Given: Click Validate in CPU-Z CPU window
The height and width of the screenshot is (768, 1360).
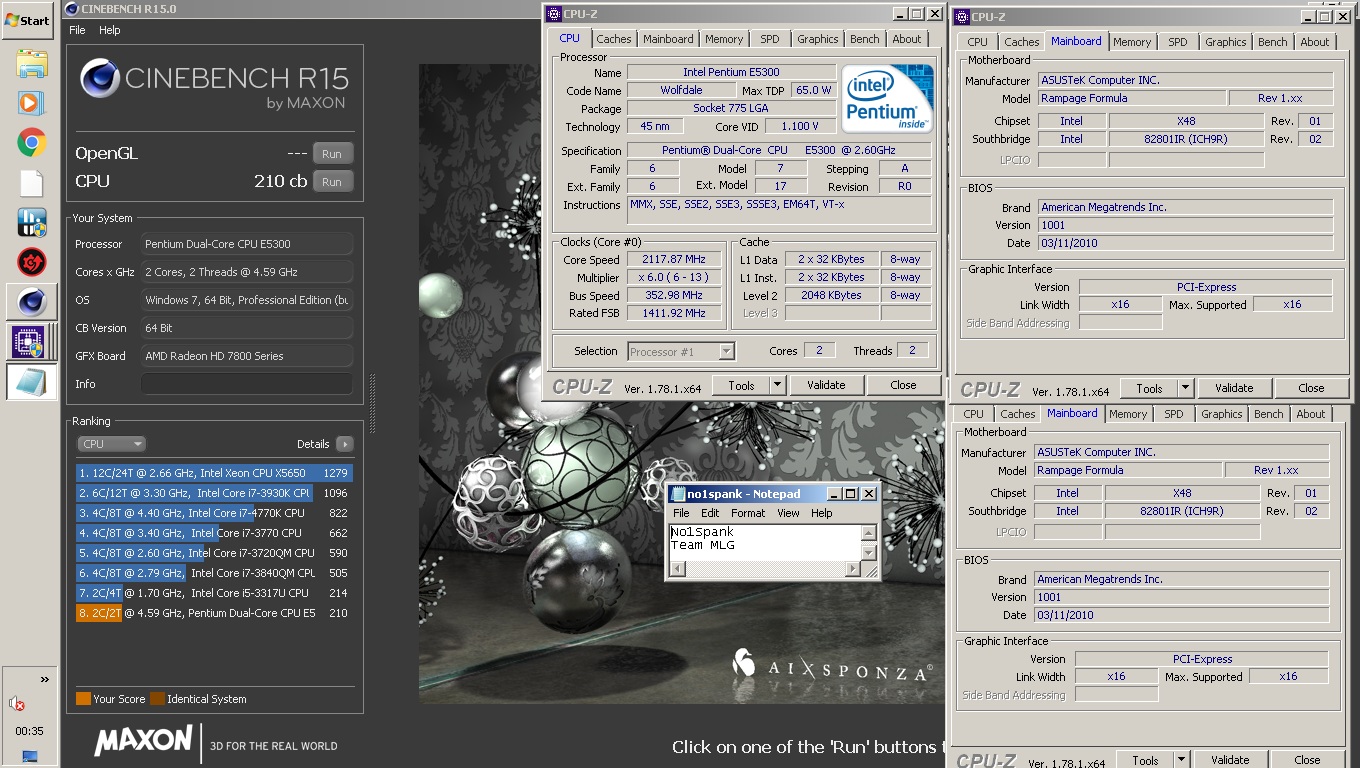Looking at the screenshot, I should click(826, 385).
